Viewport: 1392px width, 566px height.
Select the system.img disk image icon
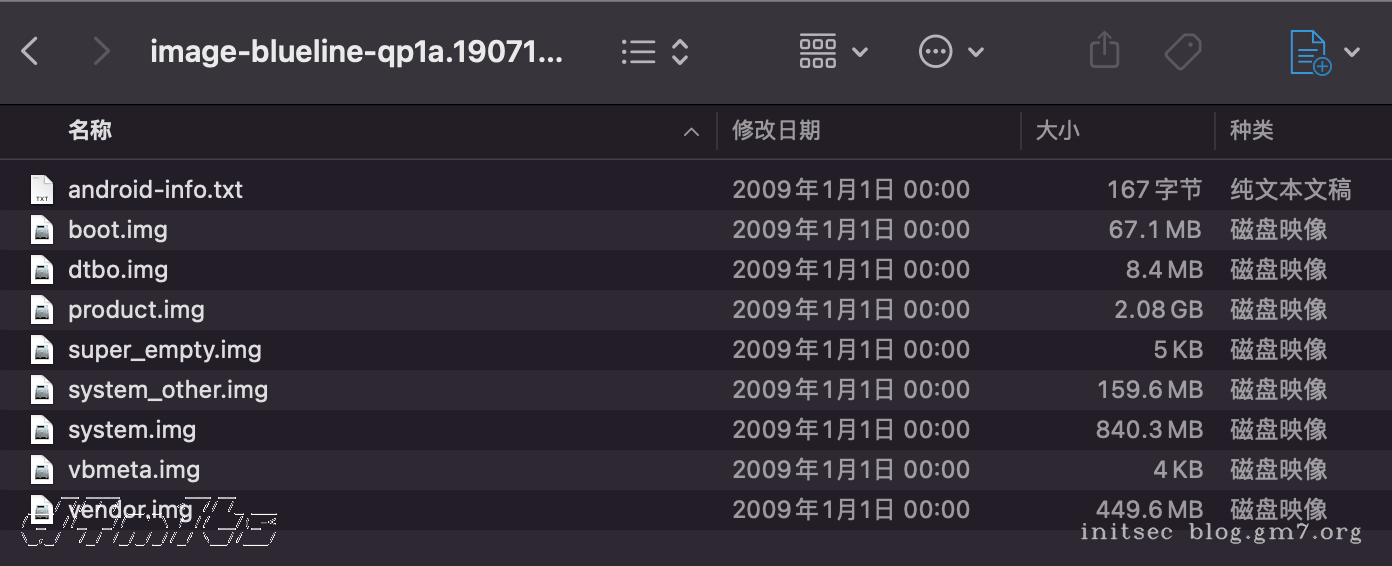[42, 430]
